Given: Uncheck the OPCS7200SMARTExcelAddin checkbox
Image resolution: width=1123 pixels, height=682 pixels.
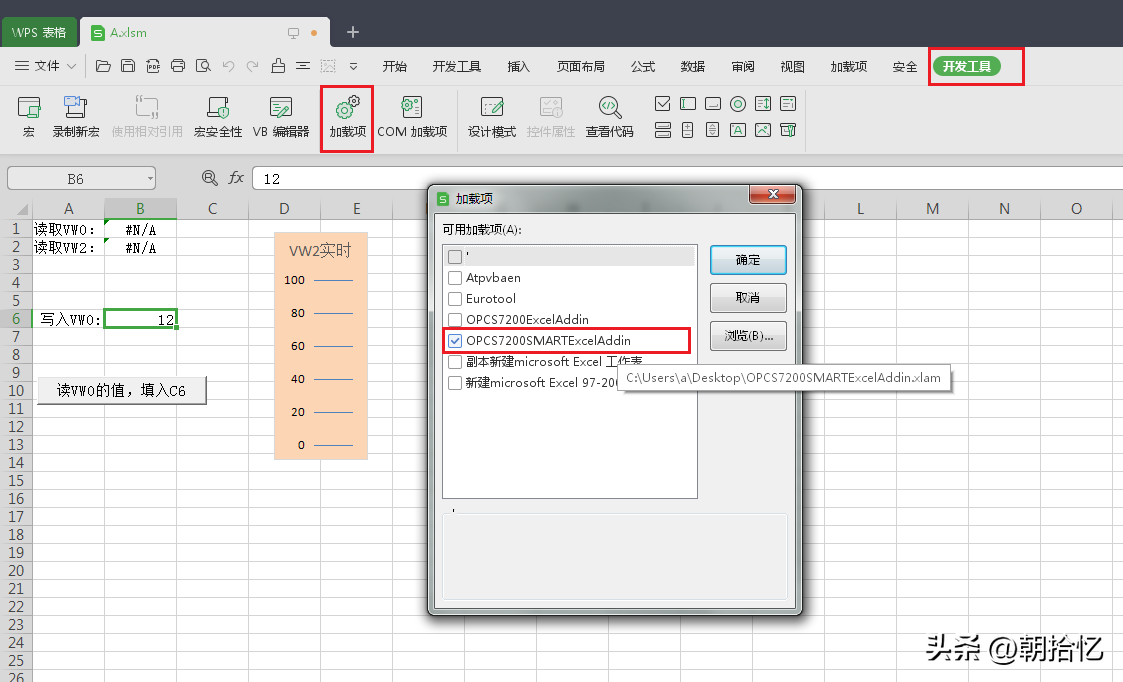Looking at the screenshot, I should (455, 341).
